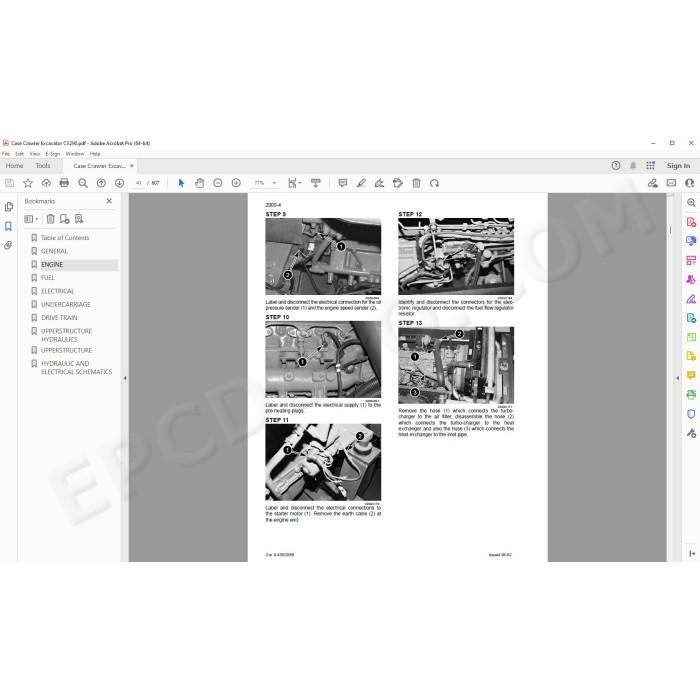The height and width of the screenshot is (700, 700).
Task: Collapse the left navigation pane arrow
Action: [x=125, y=378]
